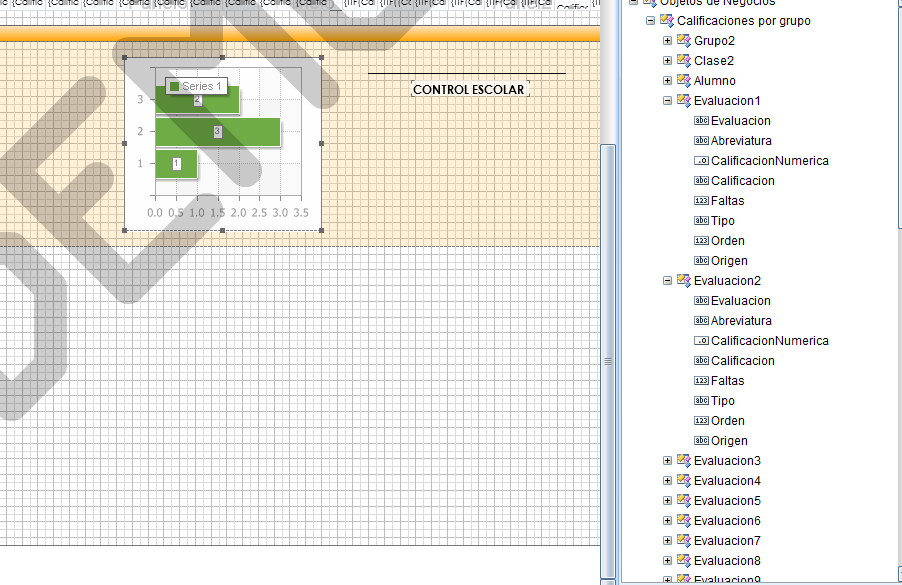Click the Alumno business object icon
Image resolution: width=902 pixels, height=585 pixels.
pyautogui.click(x=684, y=81)
